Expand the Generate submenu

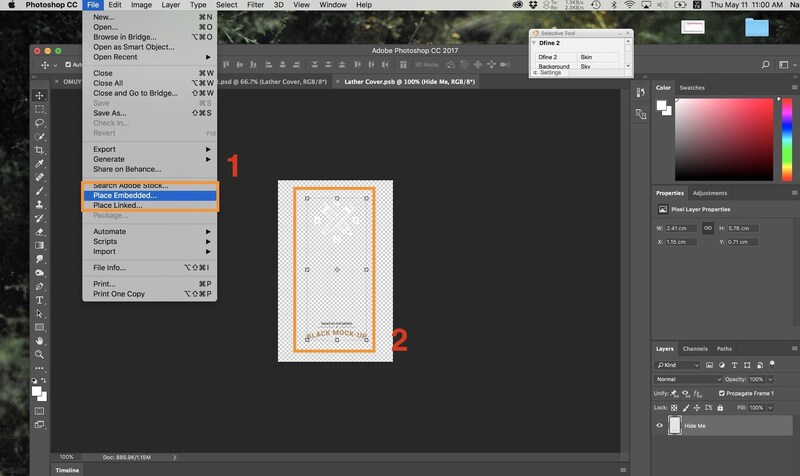point(150,159)
